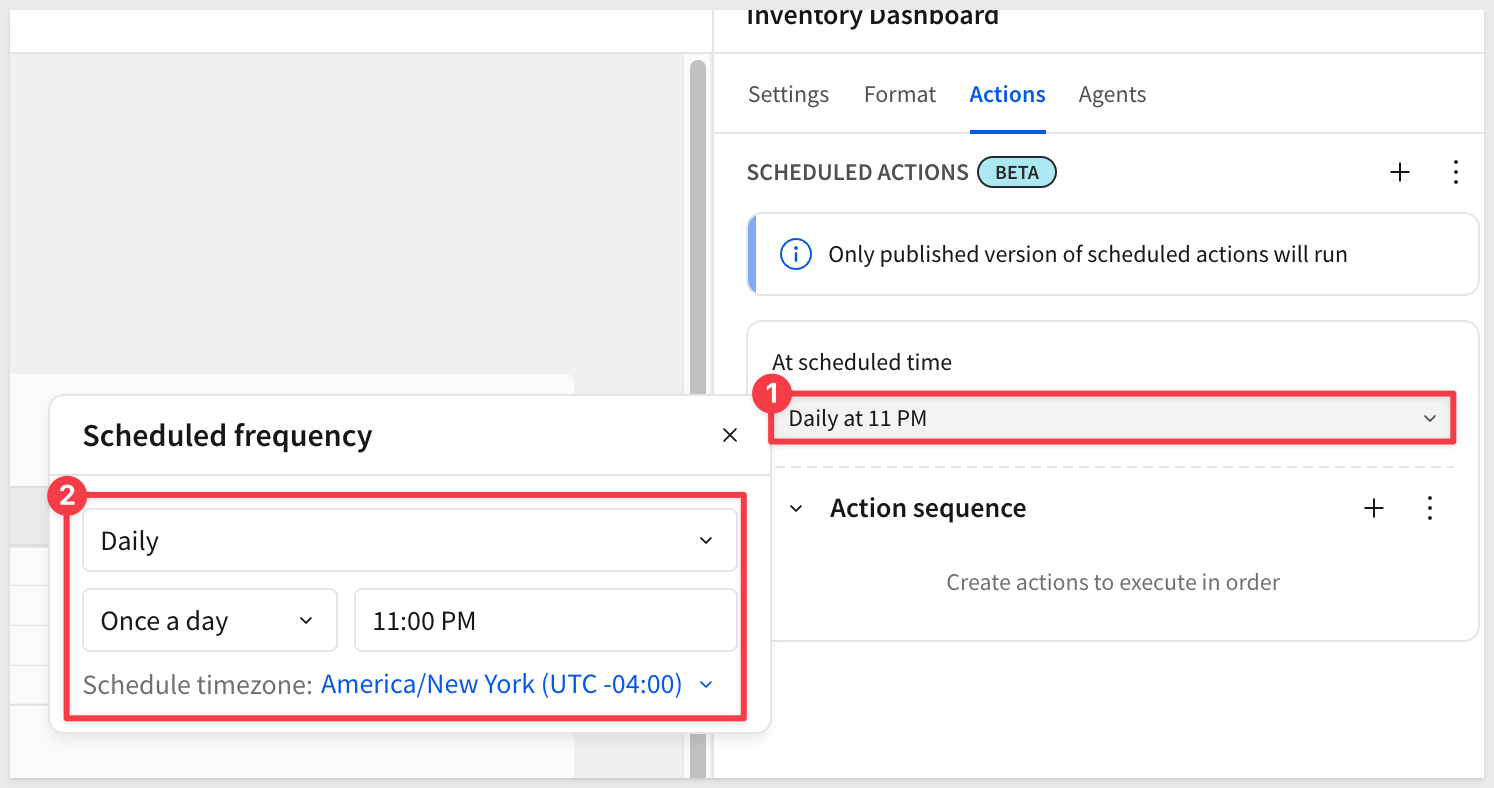Screen dimensions: 1494x788
Task: Select the Actions tab
Action: click(x=1007, y=95)
